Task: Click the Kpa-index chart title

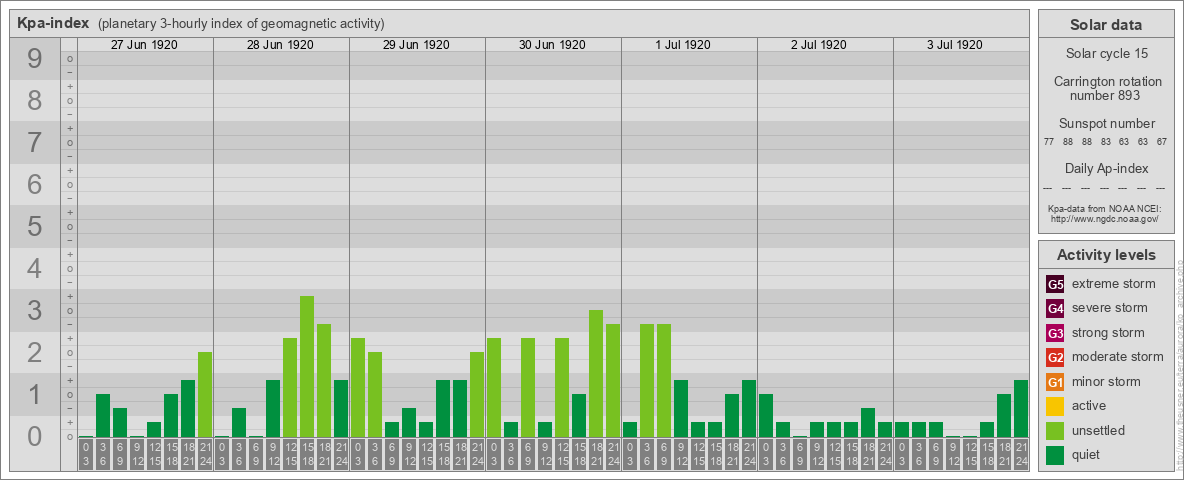Action: tap(54, 23)
